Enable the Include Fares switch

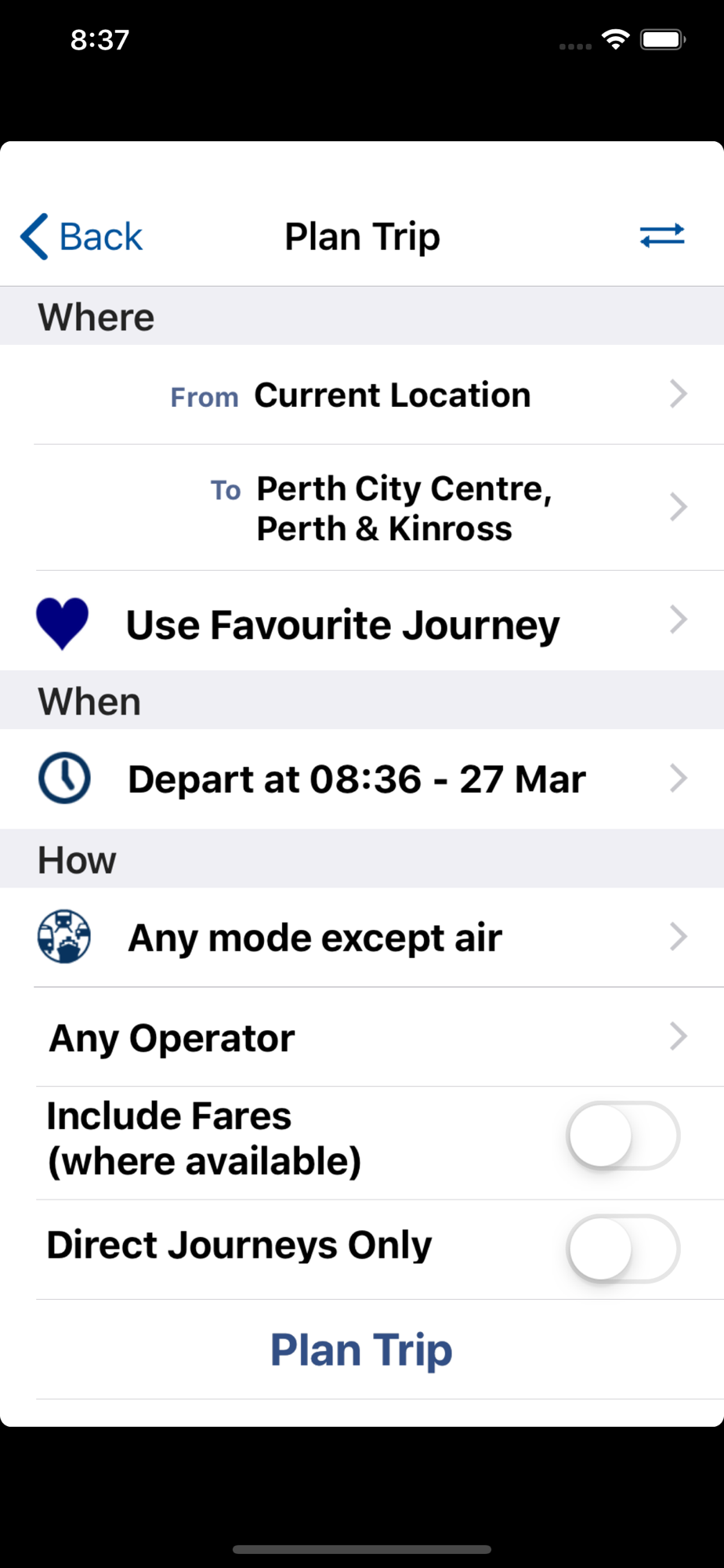pyautogui.click(x=623, y=1136)
